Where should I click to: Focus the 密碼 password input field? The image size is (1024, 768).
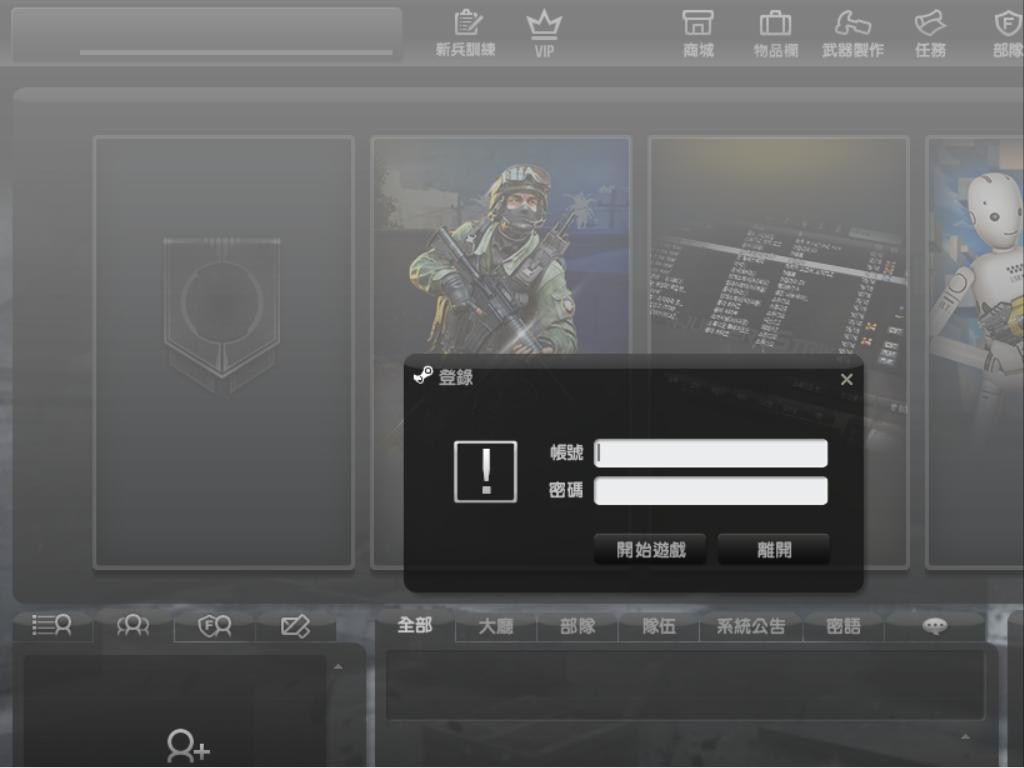(x=711, y=490)
